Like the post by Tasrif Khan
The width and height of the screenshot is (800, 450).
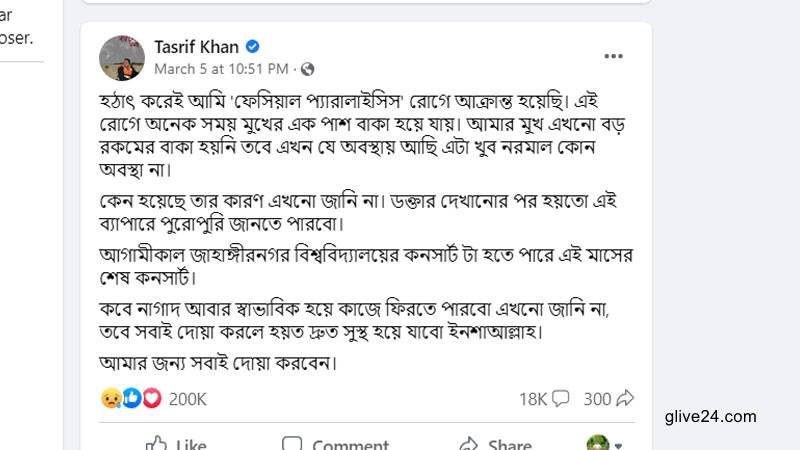coord(176,444)
